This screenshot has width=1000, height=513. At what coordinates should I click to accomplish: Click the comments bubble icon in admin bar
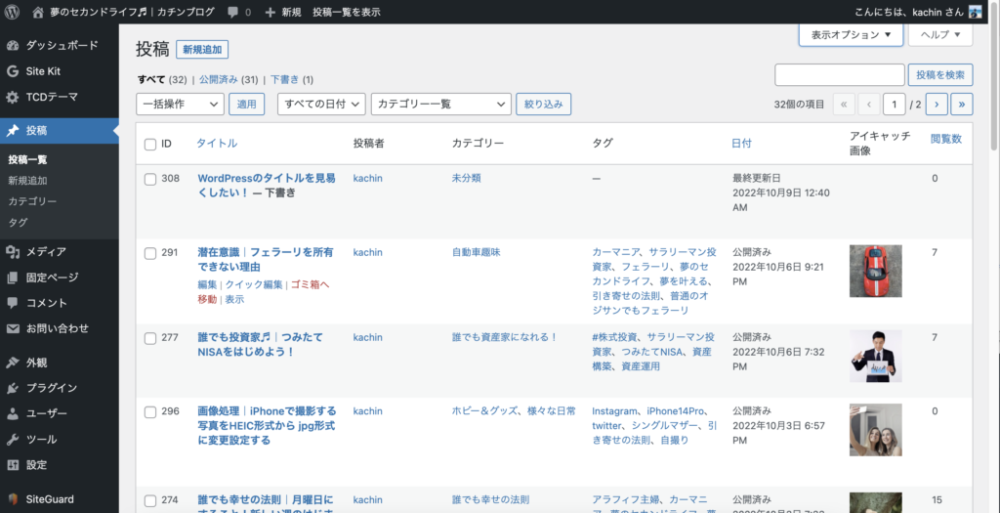tap(233, 12)
